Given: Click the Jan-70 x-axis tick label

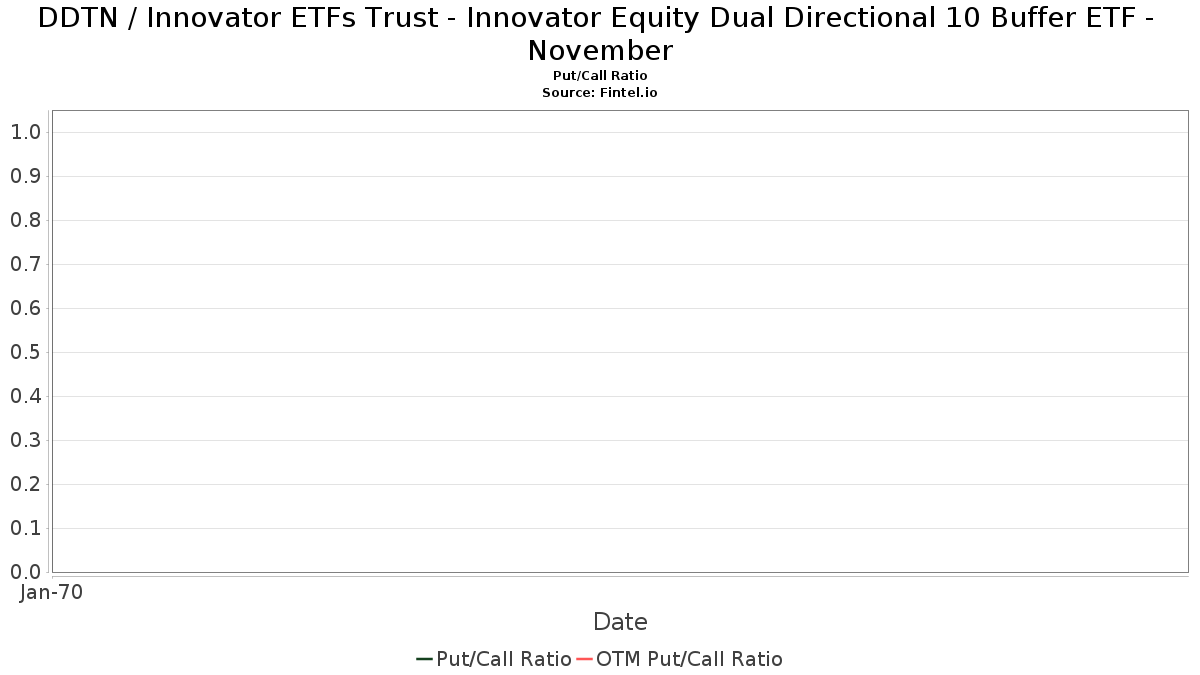Looking at the screenshot, I should [51, 592].
